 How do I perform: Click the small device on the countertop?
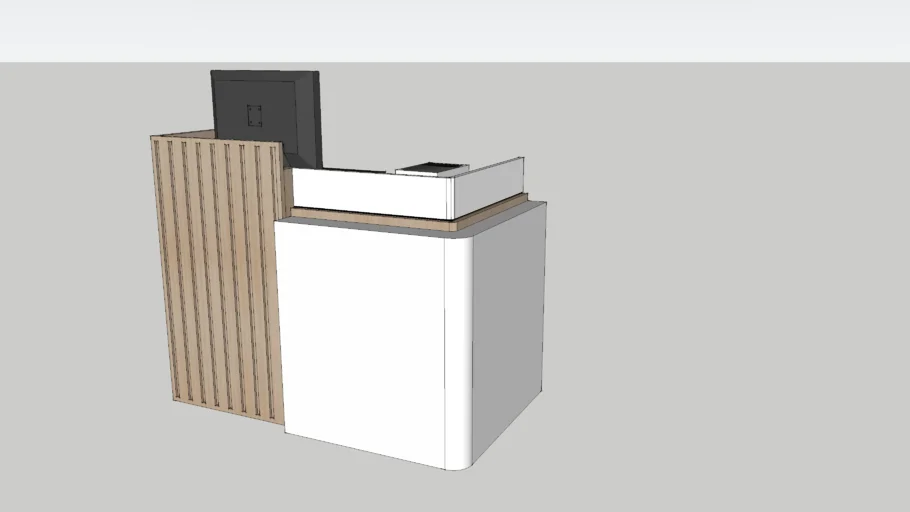pyautogui.click(x=430, y=170)
